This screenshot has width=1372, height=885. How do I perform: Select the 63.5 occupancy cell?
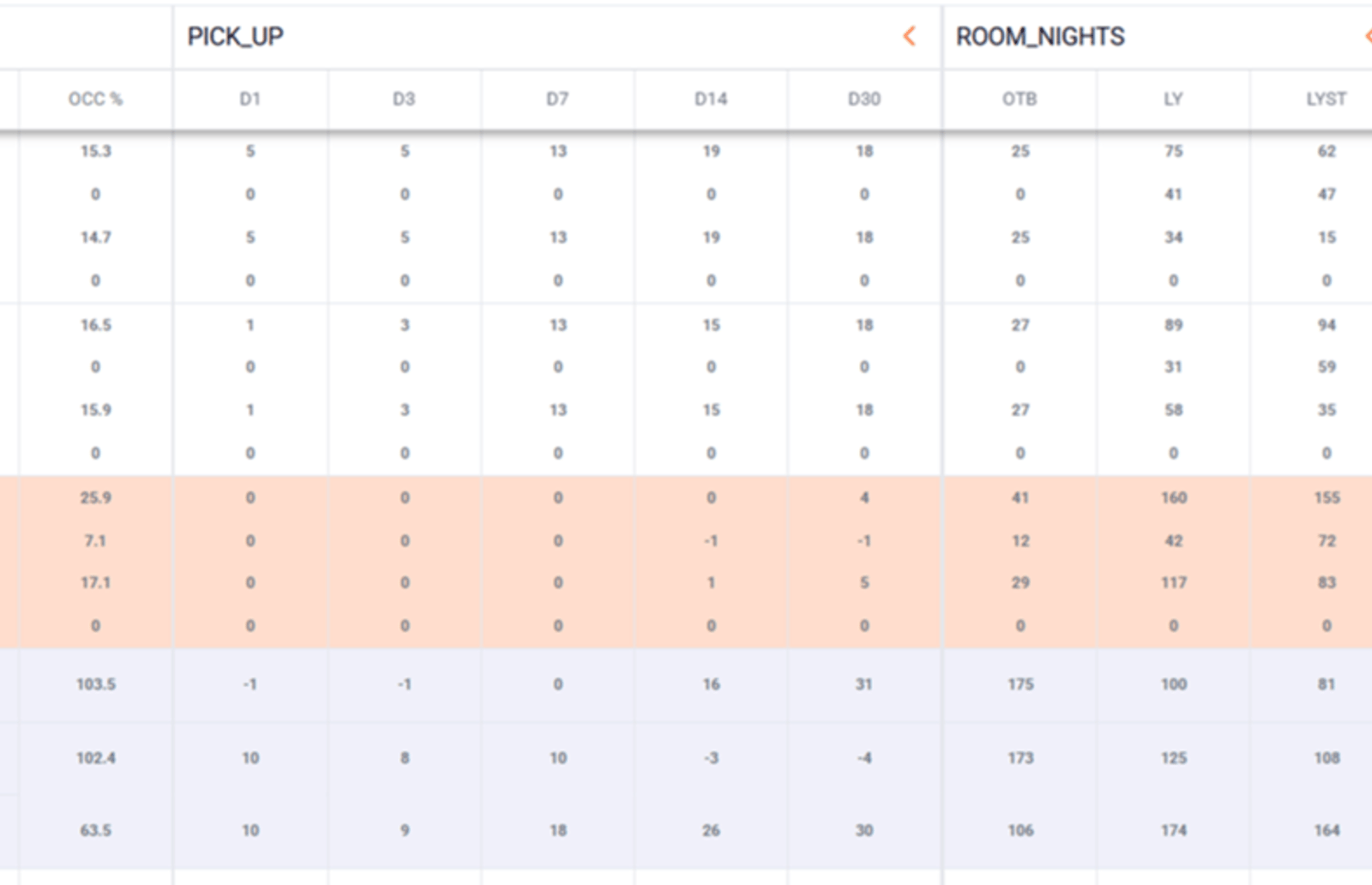96,830
